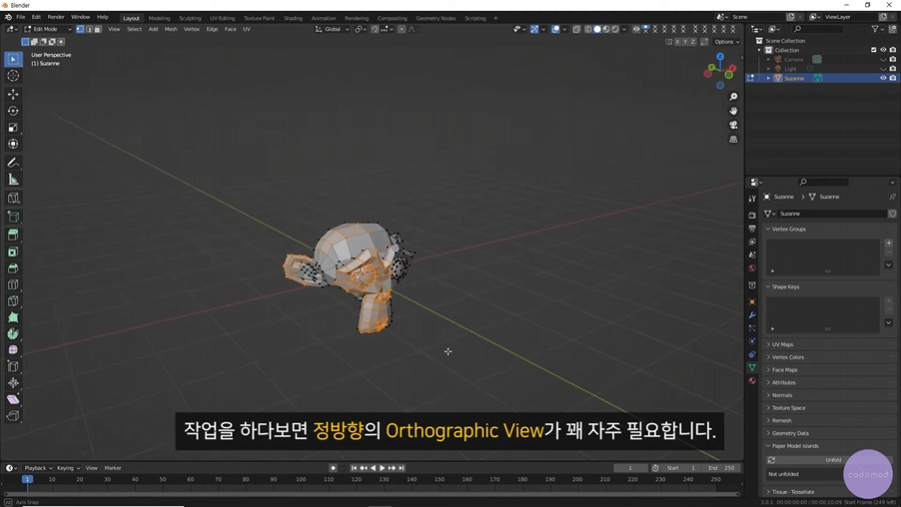Select the Rip Region tool

click(x=13, y=416)
